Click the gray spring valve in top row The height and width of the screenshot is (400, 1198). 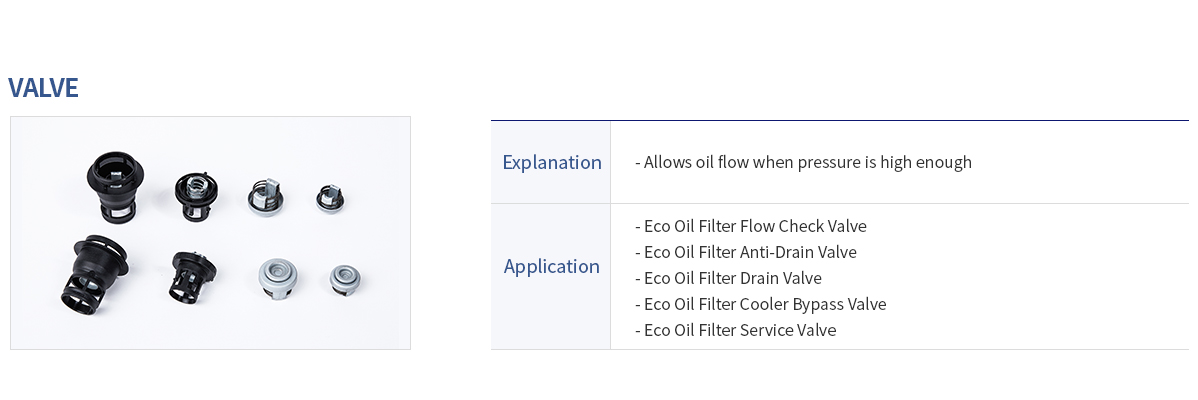266,195
